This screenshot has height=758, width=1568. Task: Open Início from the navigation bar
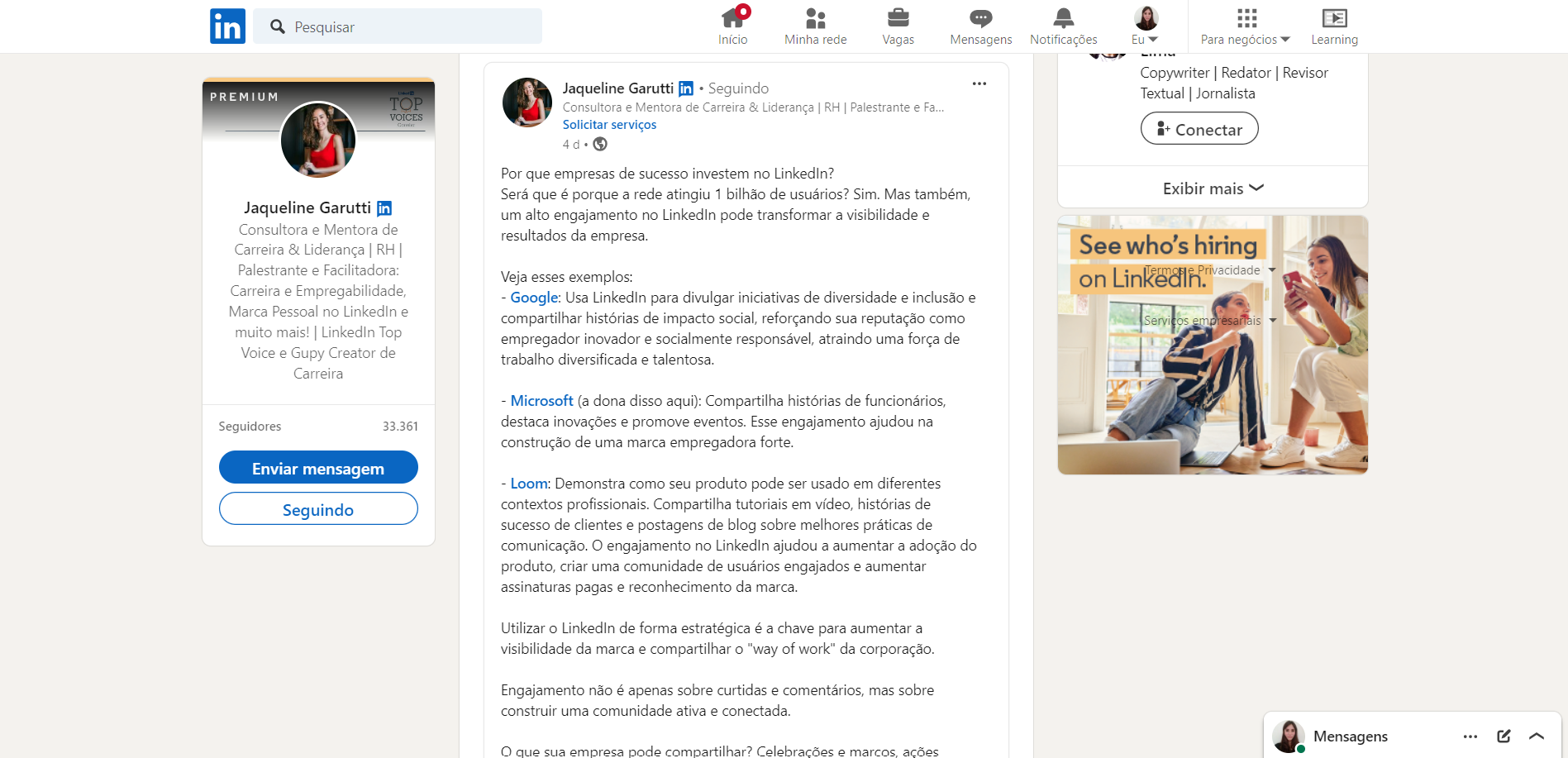(733, 26)
